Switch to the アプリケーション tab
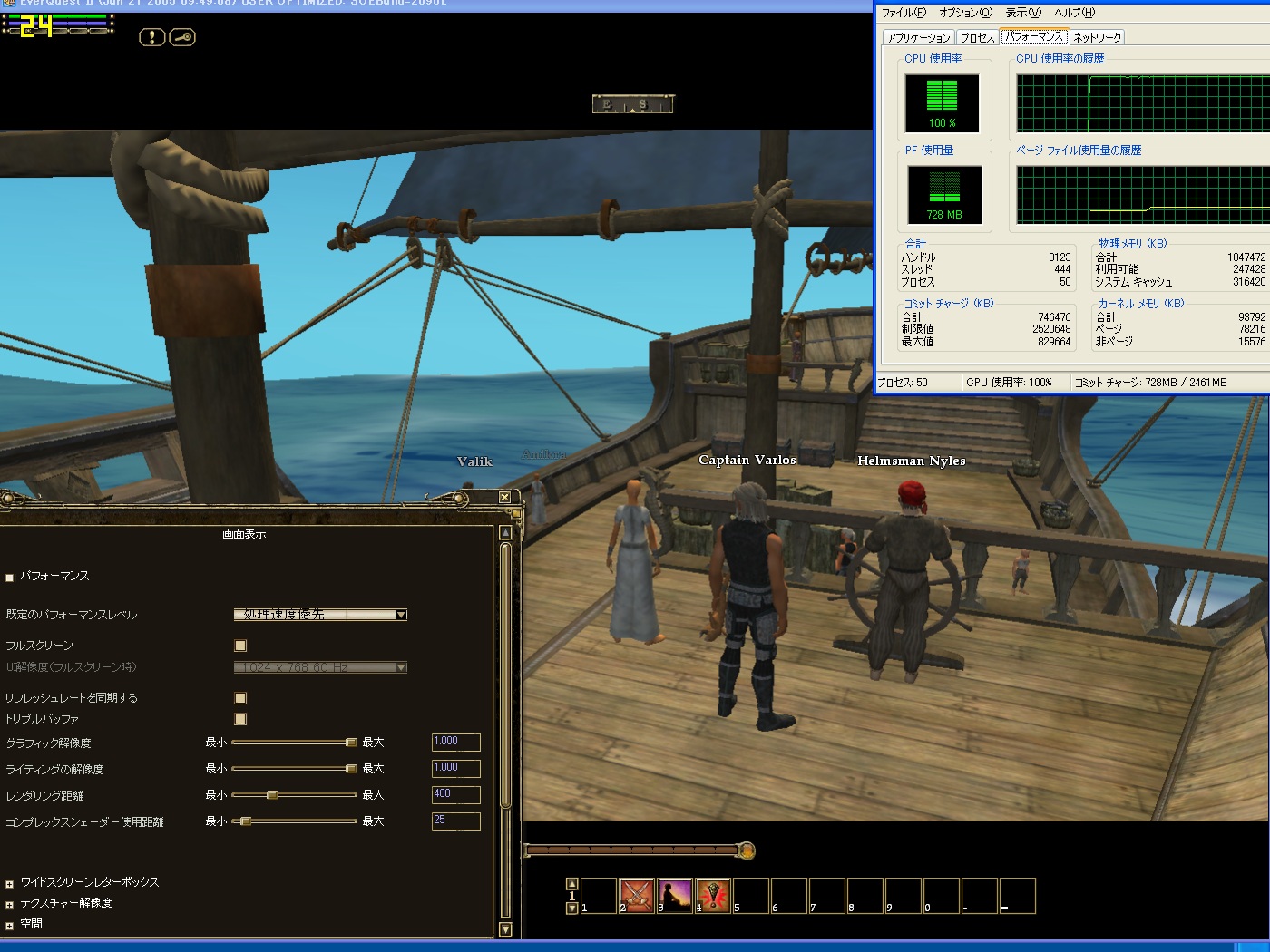1270x952 pixels. coord(918,37)
